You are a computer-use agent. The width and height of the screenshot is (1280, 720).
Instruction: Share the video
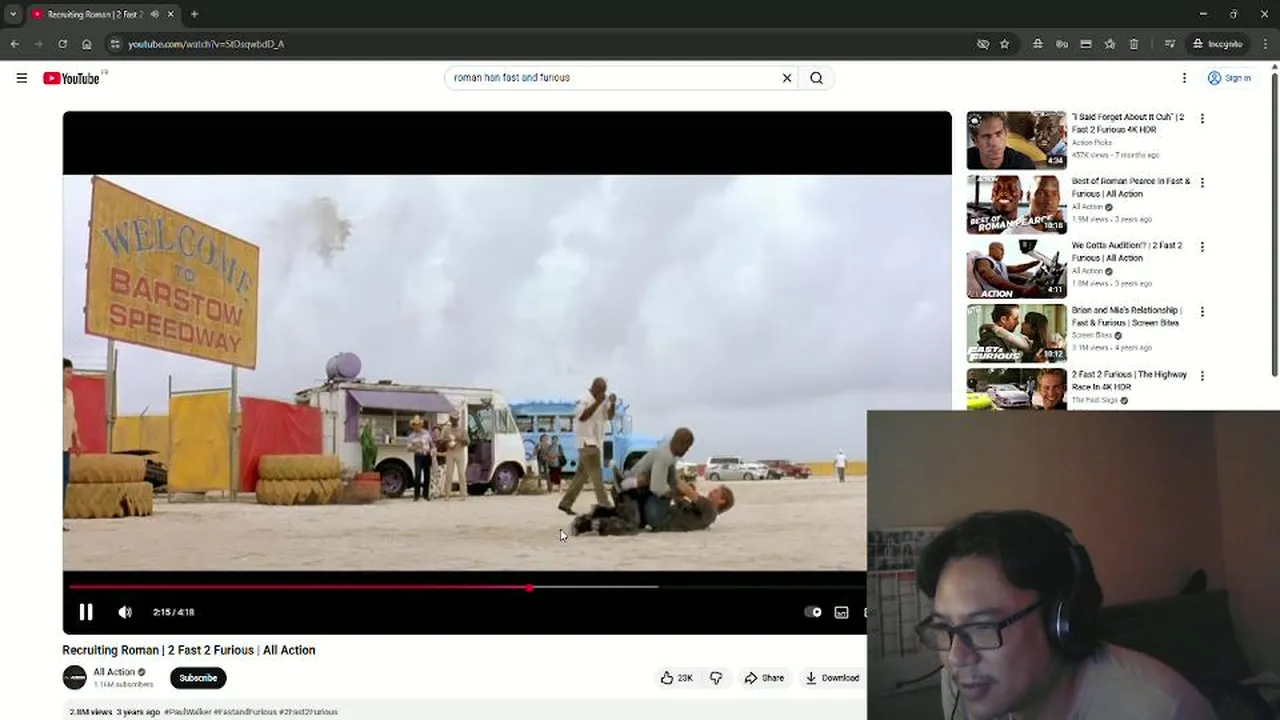click(x=764, y=678)
